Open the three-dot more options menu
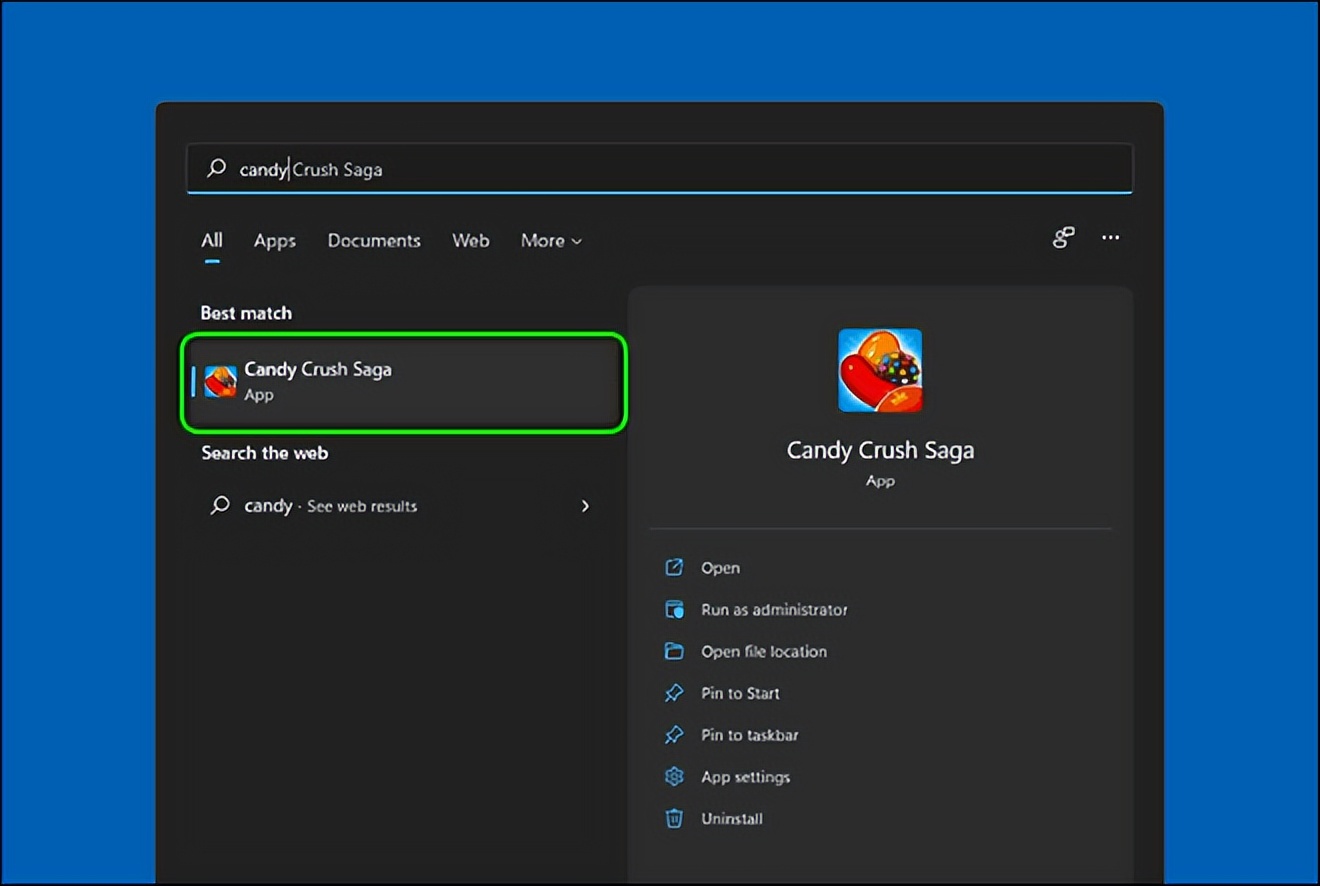Screen dimensions: 1320x886 point(1110,238)
